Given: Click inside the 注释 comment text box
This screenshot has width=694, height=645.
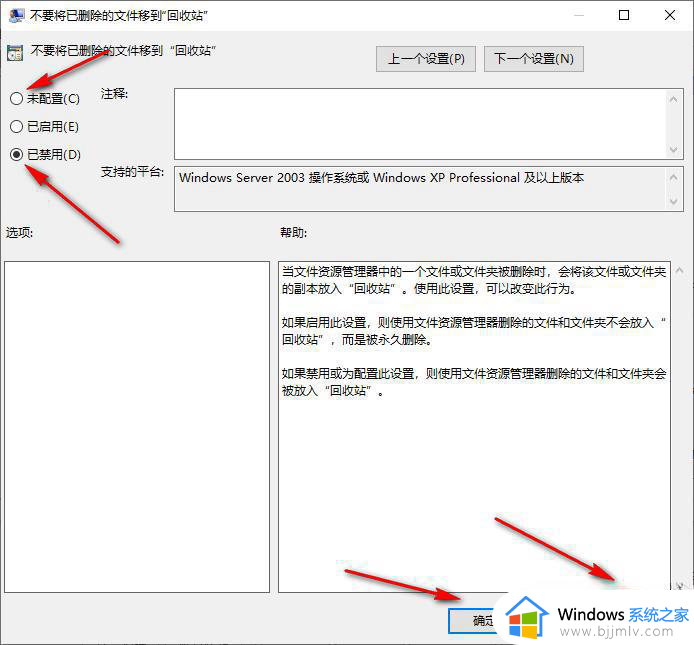Looking at the screenshot, I should [x=420, y=124].
